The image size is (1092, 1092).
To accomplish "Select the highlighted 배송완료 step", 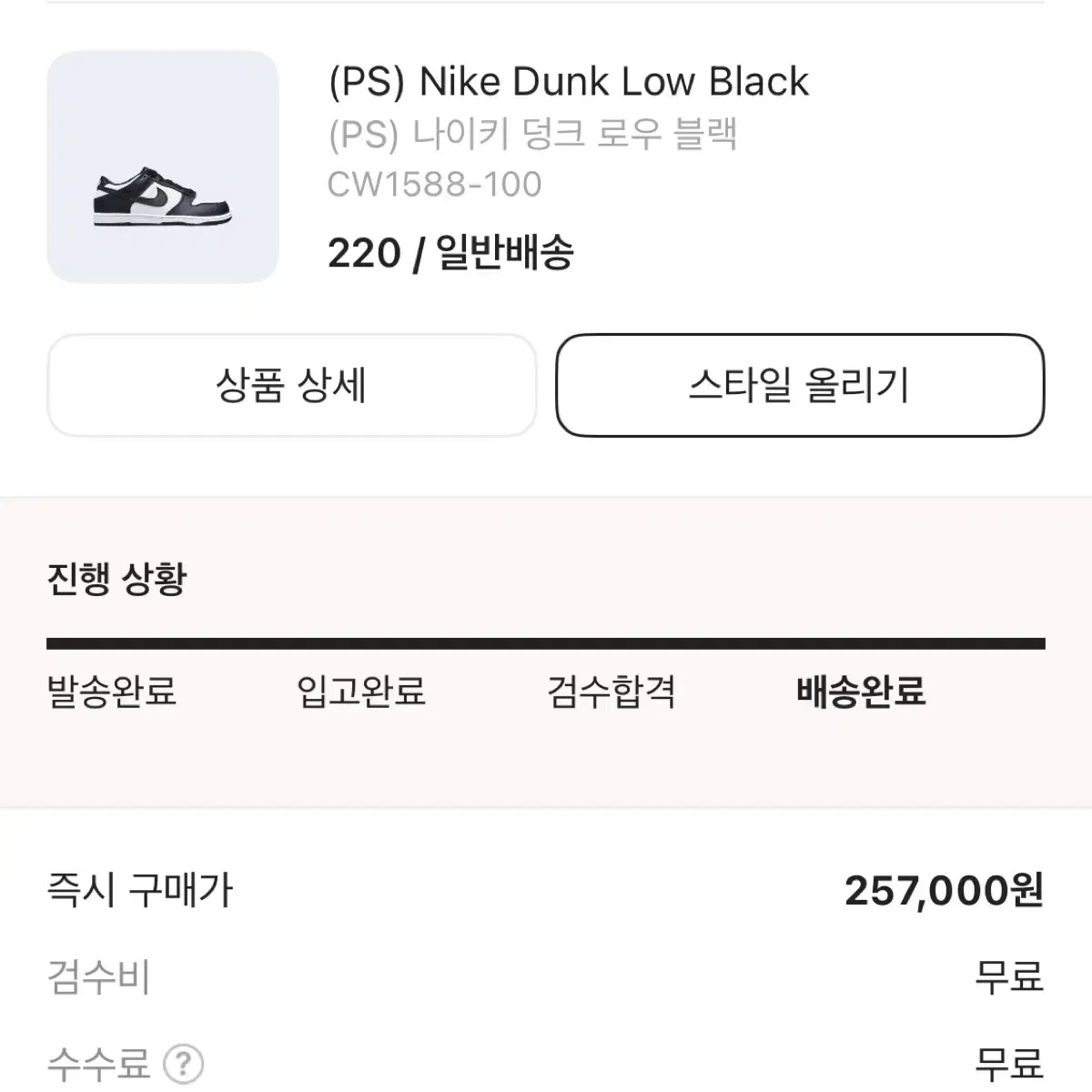I will [x=860, y=693].
